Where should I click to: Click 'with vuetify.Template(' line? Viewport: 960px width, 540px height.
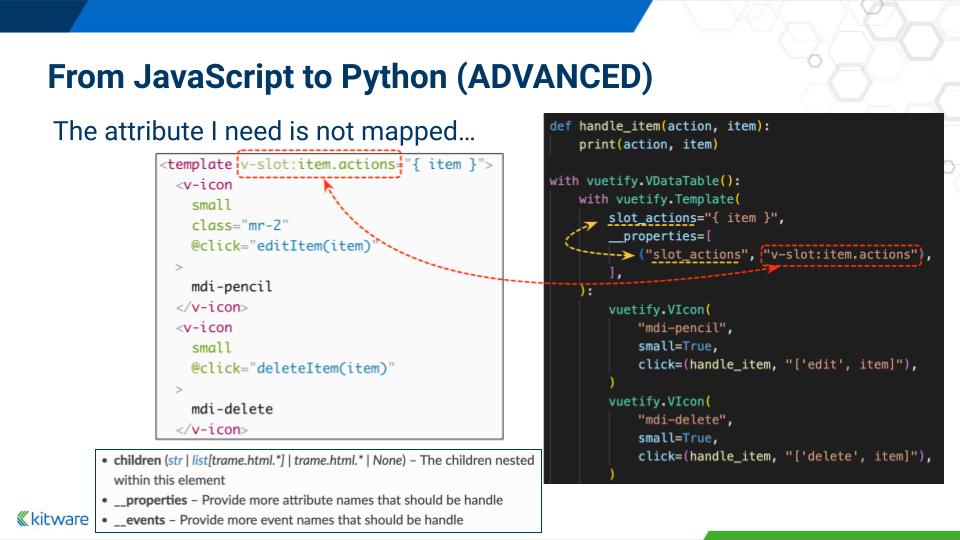tap(659, 199)
